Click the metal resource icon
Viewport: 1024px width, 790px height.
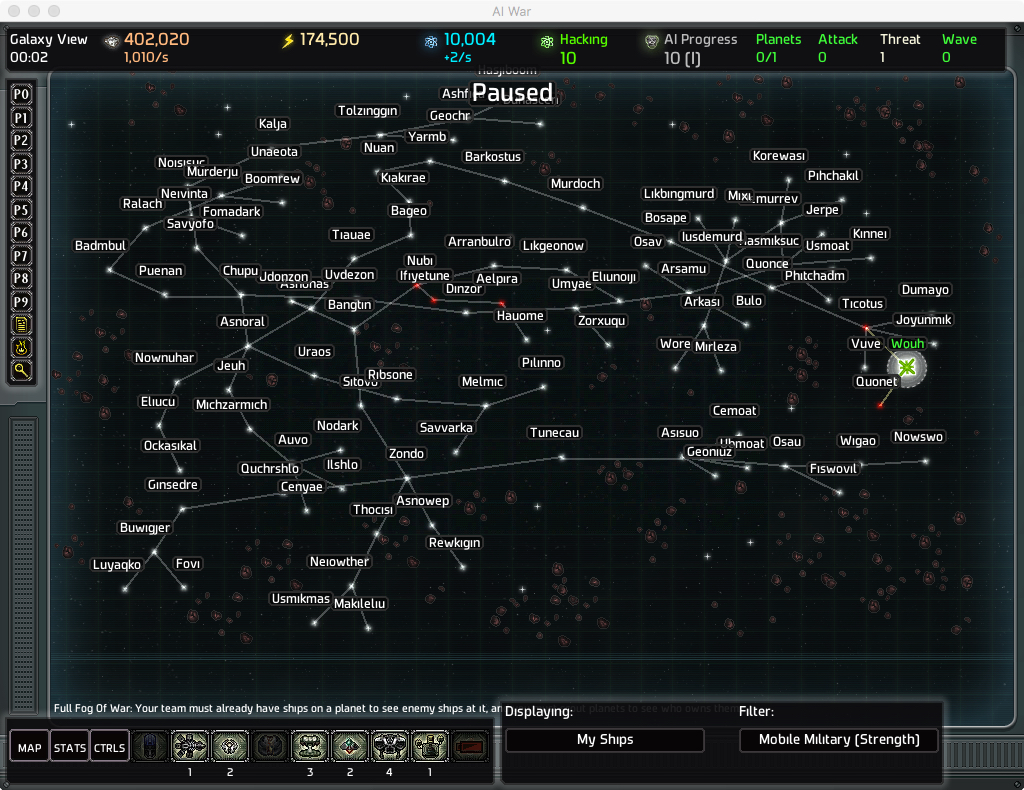[x=112, y=42]
